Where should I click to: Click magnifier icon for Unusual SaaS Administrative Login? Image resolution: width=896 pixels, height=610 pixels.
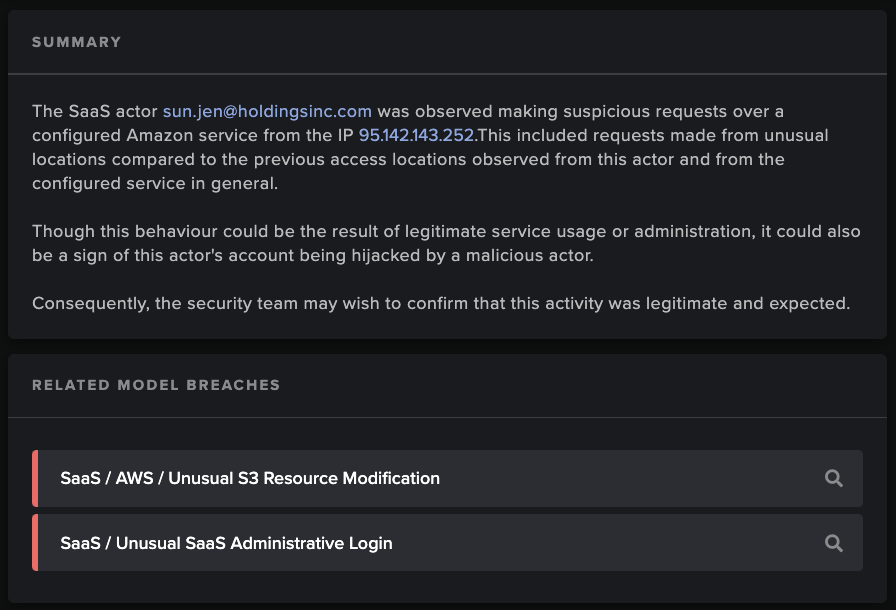tap(834, 543)
